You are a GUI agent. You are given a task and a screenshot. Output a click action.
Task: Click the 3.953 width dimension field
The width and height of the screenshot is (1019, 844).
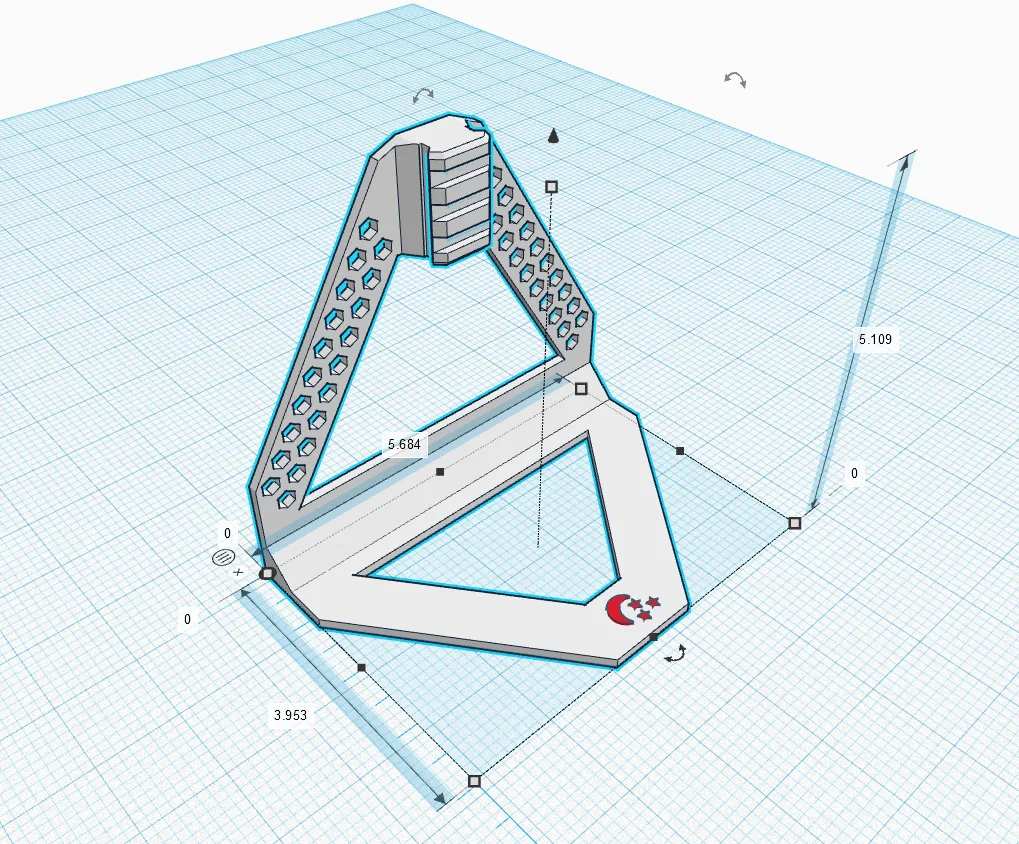(x=290, y=715)
